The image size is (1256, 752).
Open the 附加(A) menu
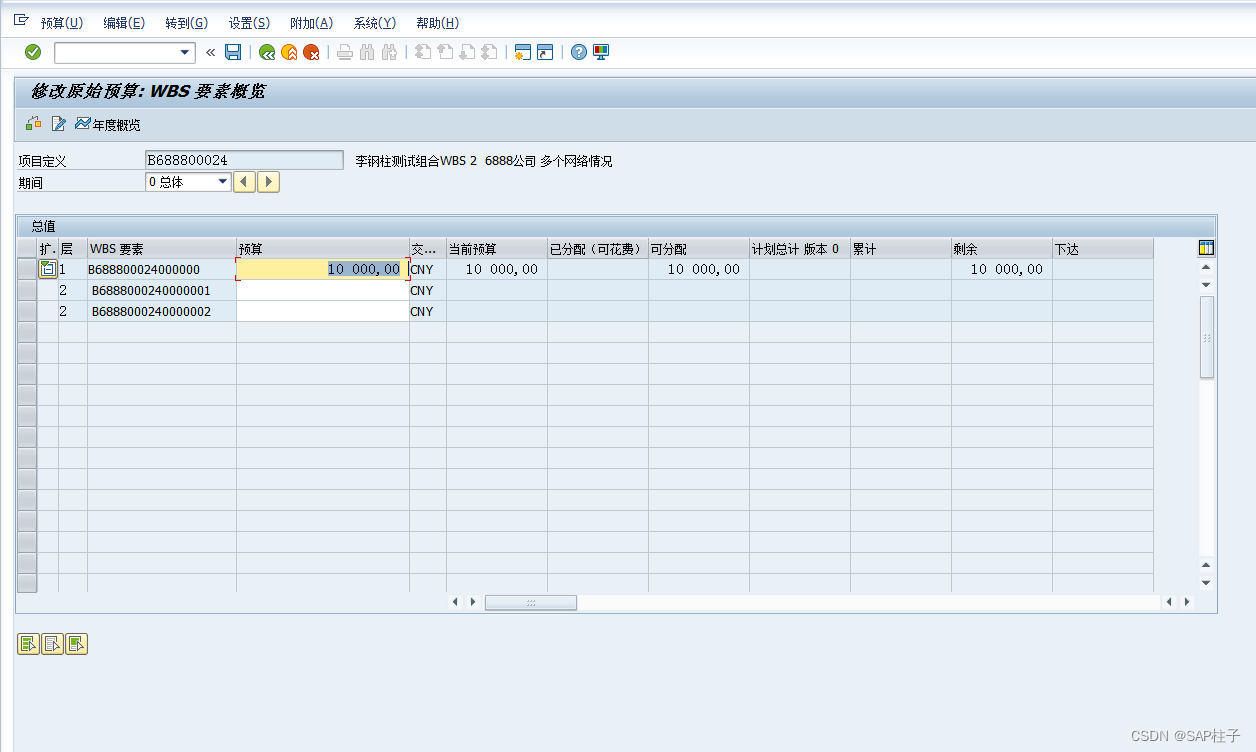tap(311, 23)
